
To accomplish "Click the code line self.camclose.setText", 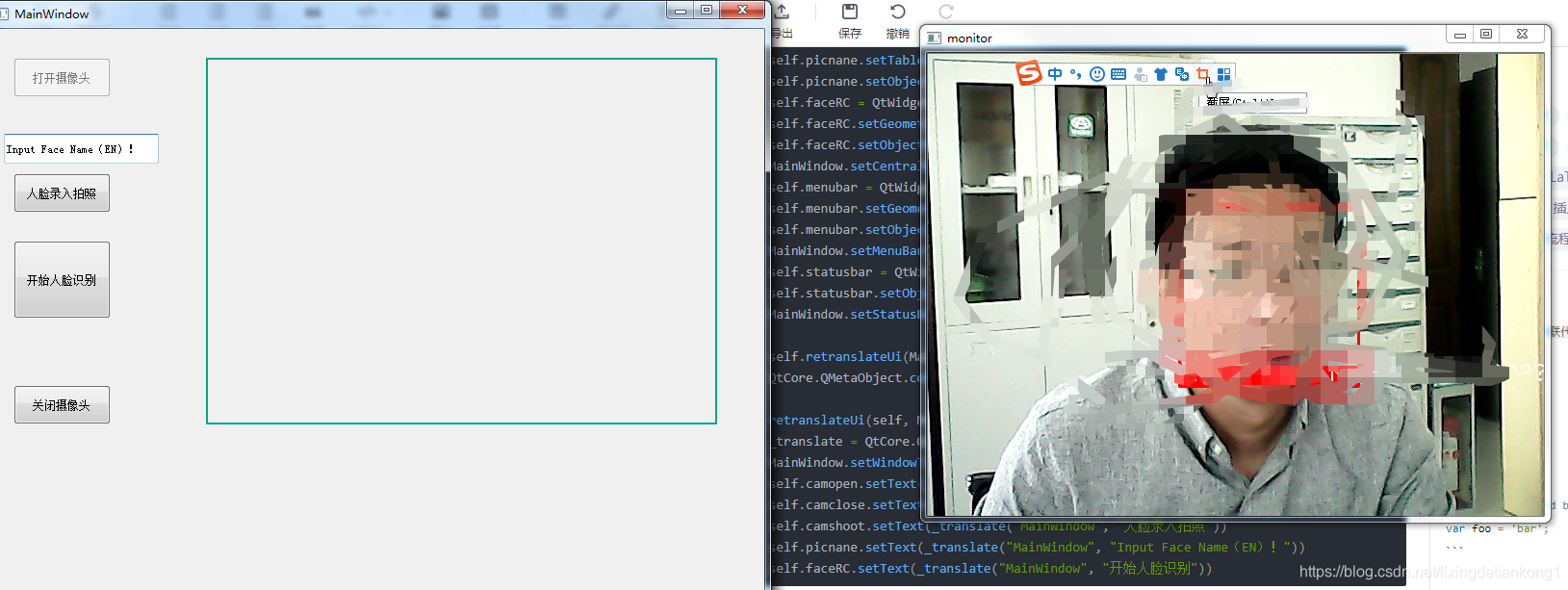I will pos(844,505).
